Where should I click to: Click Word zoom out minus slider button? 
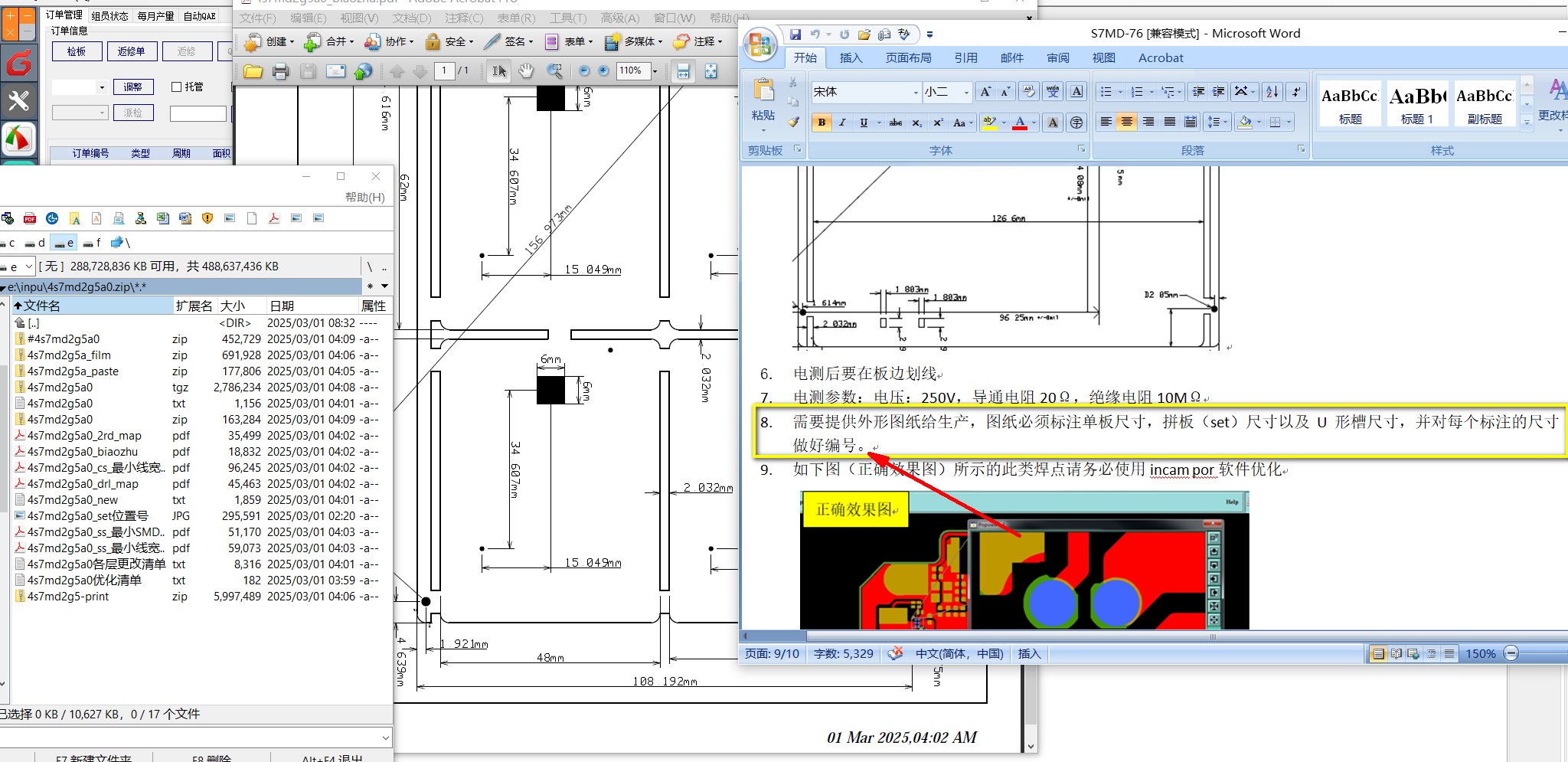1511,653
